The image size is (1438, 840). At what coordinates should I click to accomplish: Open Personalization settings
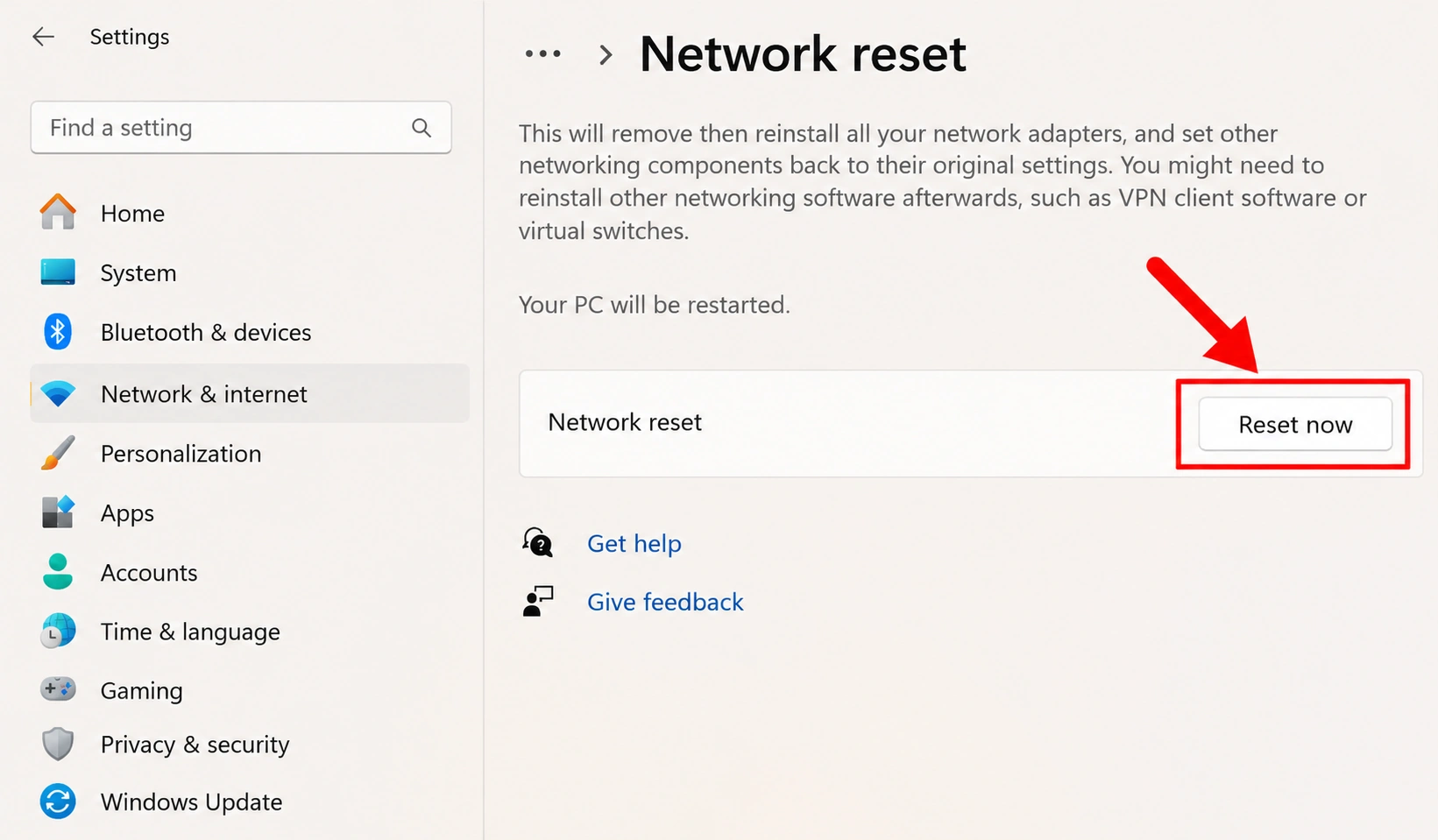pyautogui.click(x=250, y=453)
